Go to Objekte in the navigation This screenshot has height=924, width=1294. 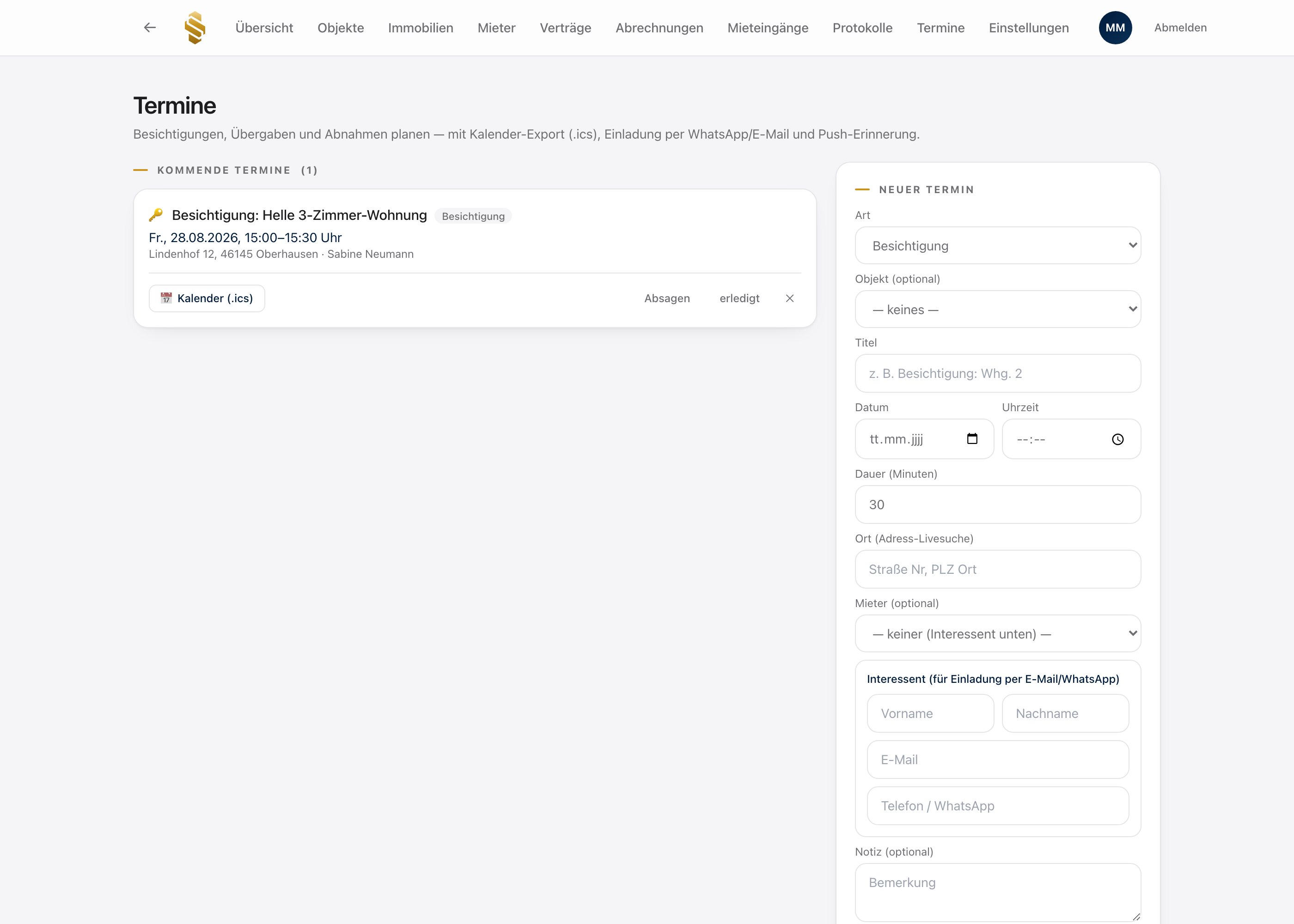click(340, 27)
